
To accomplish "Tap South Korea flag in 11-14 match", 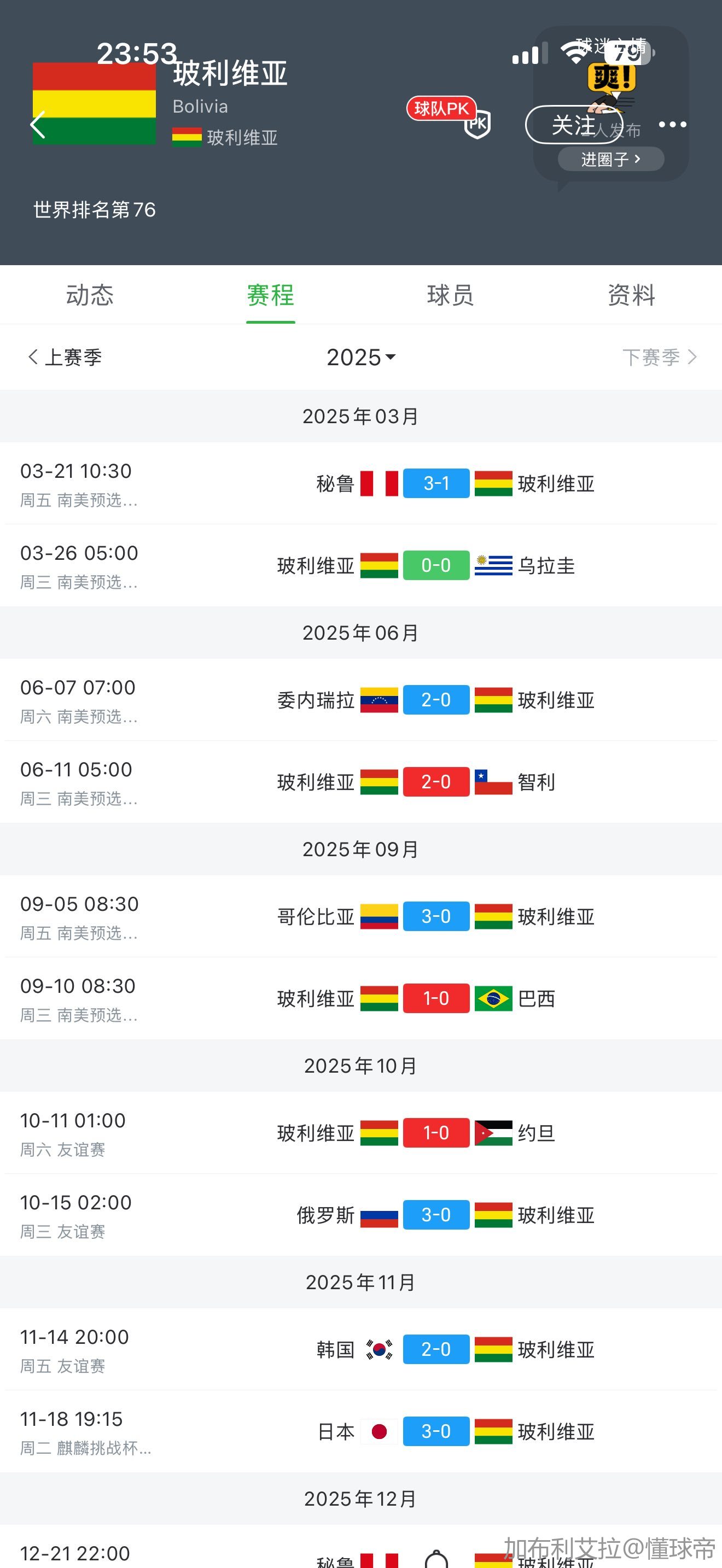I will [379, 1349].
